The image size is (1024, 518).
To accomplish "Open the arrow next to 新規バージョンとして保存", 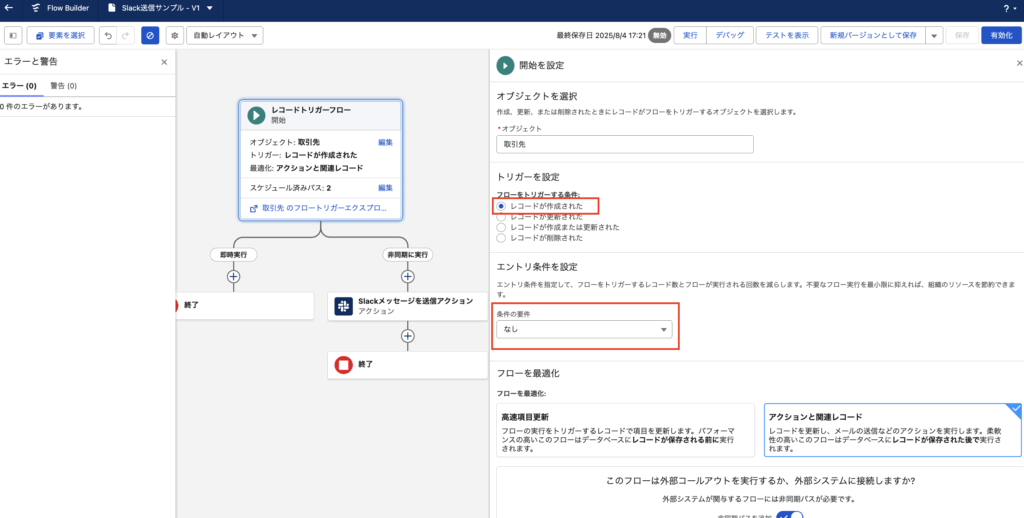I will click(933, 35).
